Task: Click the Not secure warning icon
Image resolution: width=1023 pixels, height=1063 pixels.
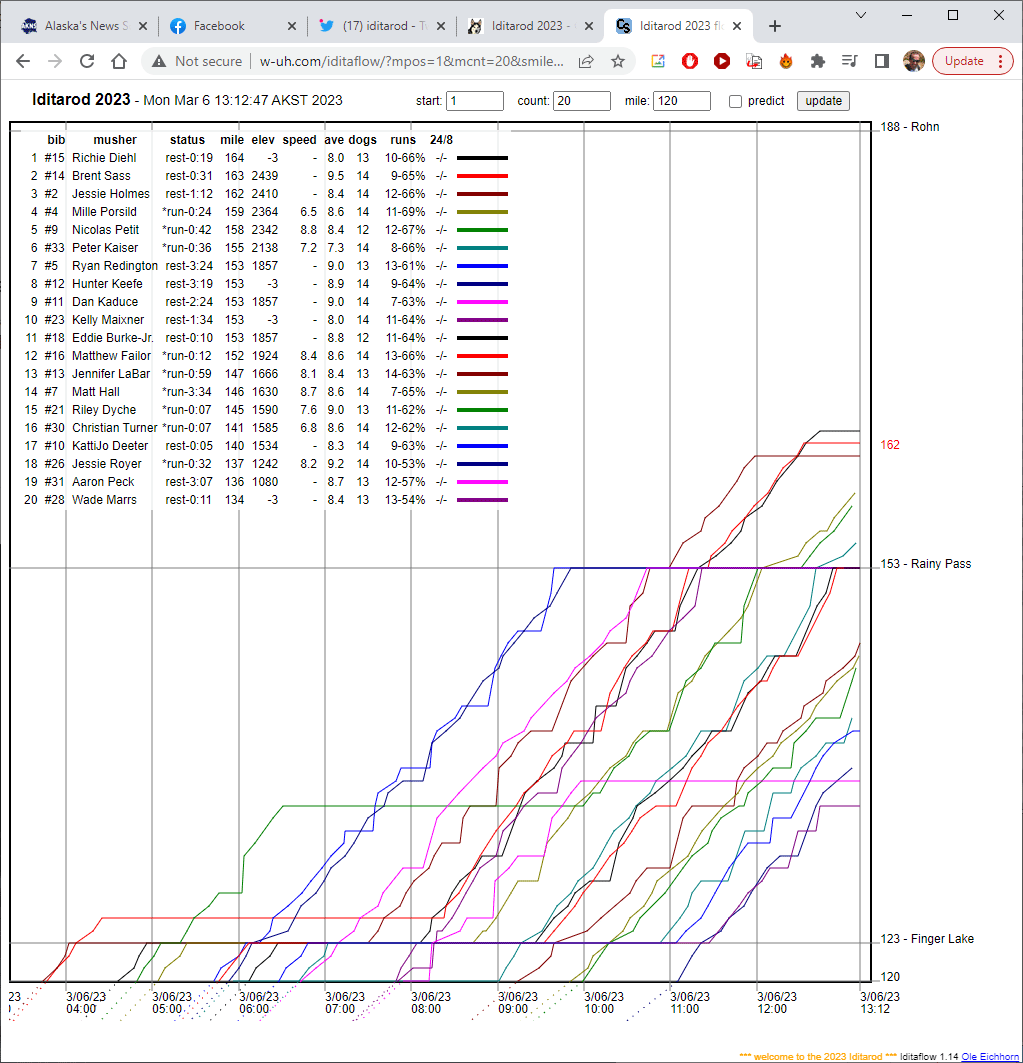Action: (x=159, y=61)
